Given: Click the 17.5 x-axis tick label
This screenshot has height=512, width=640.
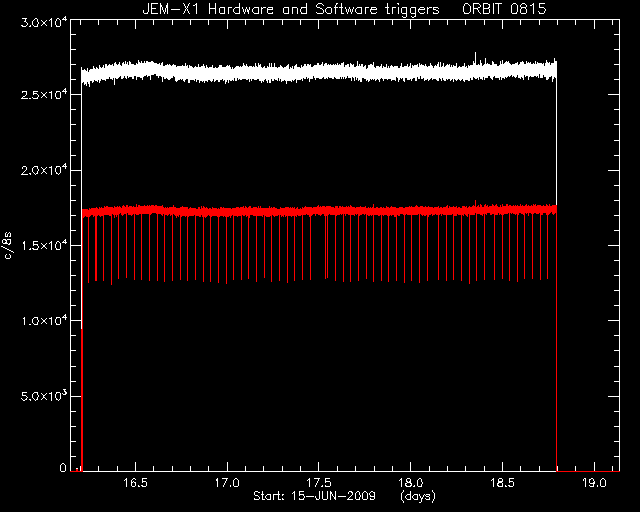Looking at the screenshot, I should (319, 483).
